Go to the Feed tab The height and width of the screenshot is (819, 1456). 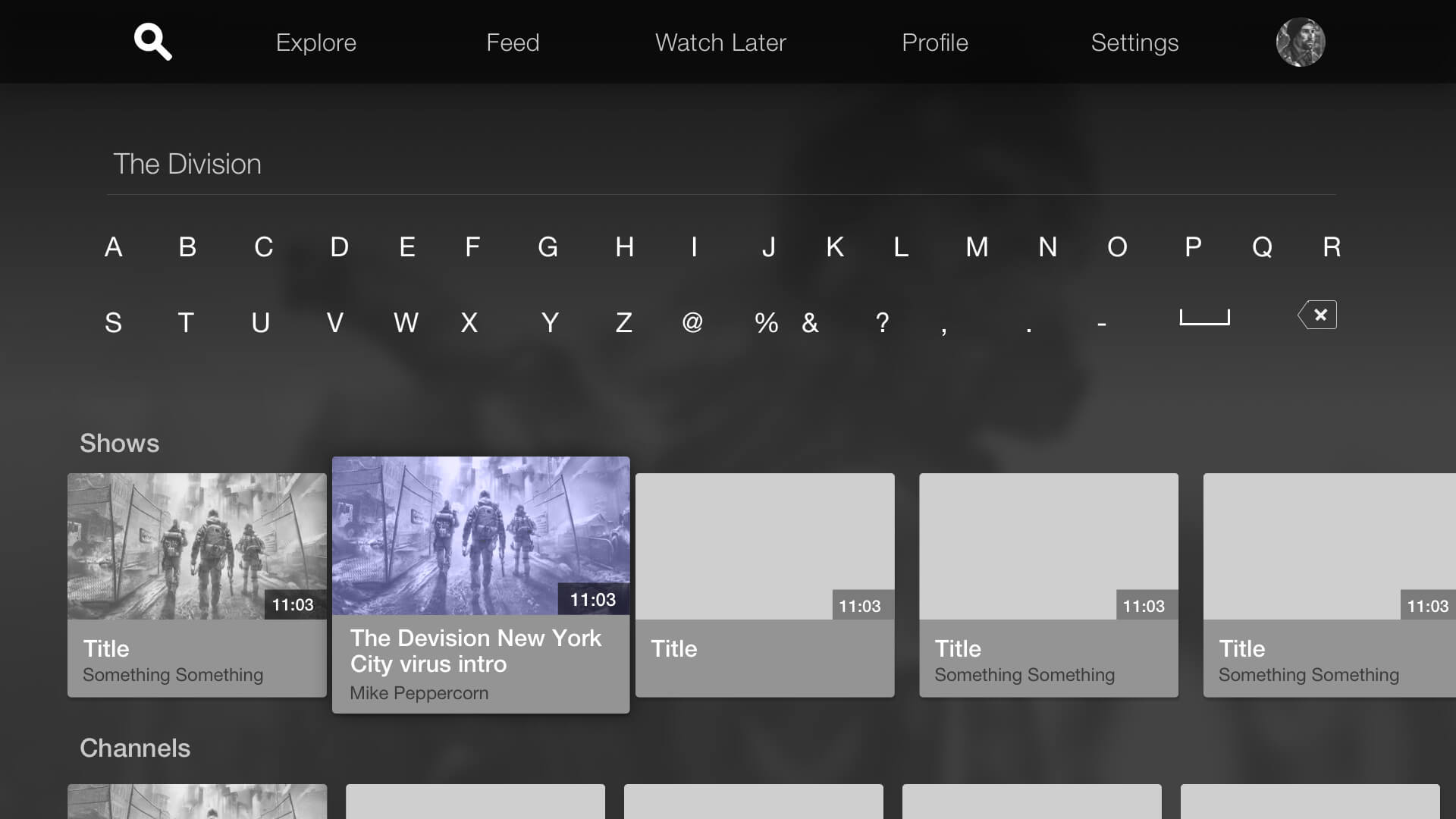(x=513, y=42)
